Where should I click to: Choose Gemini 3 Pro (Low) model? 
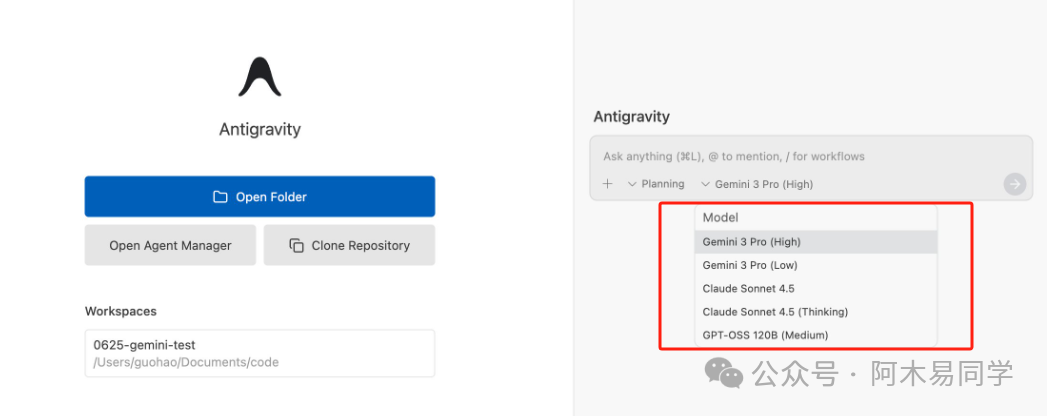click(x=749, y=265)
